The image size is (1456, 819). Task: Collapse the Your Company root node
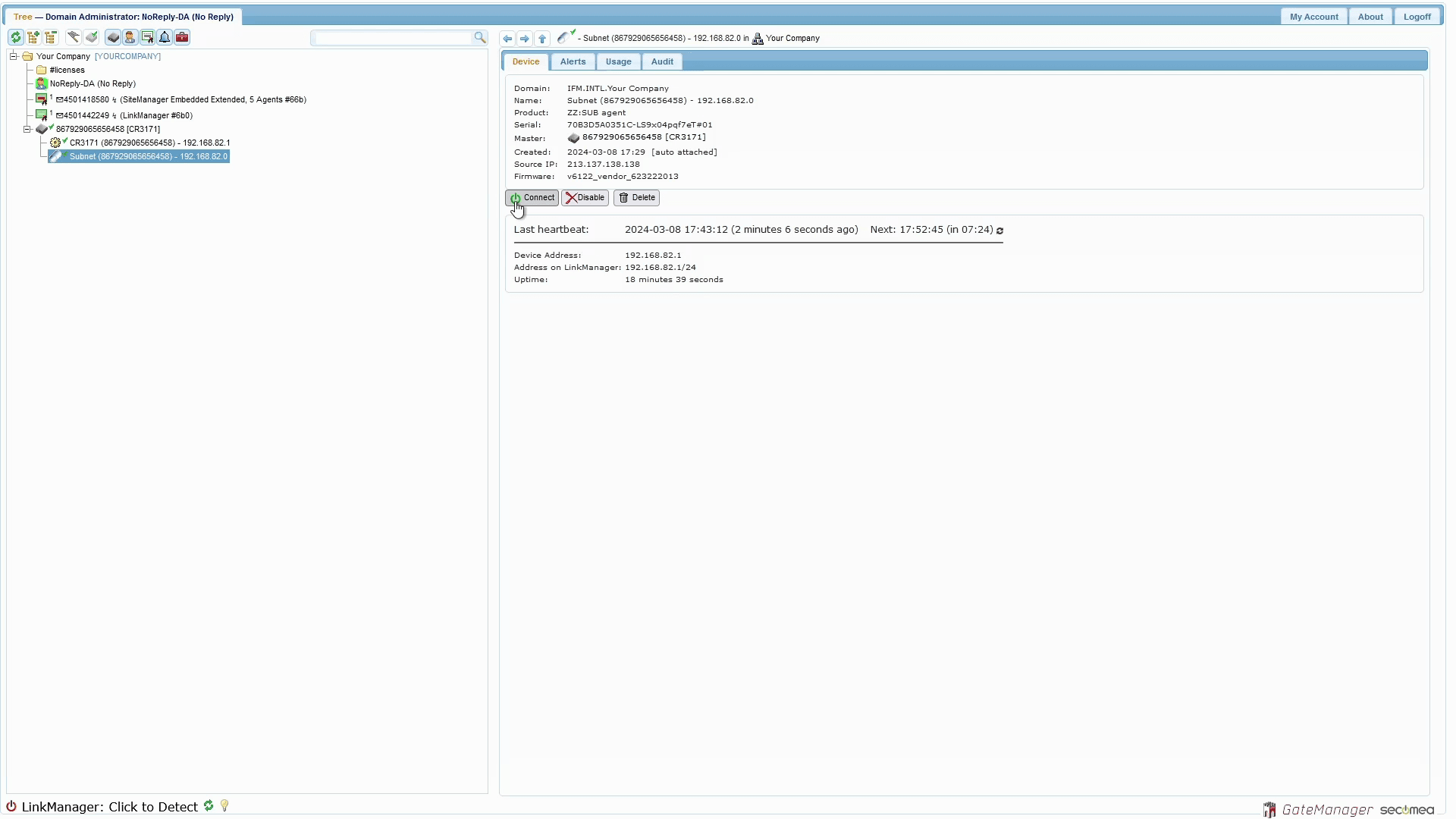click(14, 56)
